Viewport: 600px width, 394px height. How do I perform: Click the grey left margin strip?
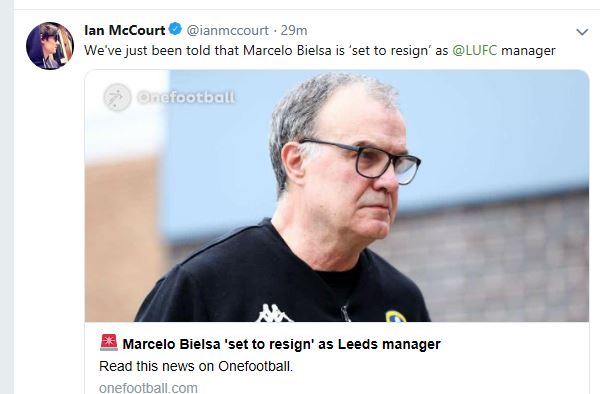(x=7, y=197)
